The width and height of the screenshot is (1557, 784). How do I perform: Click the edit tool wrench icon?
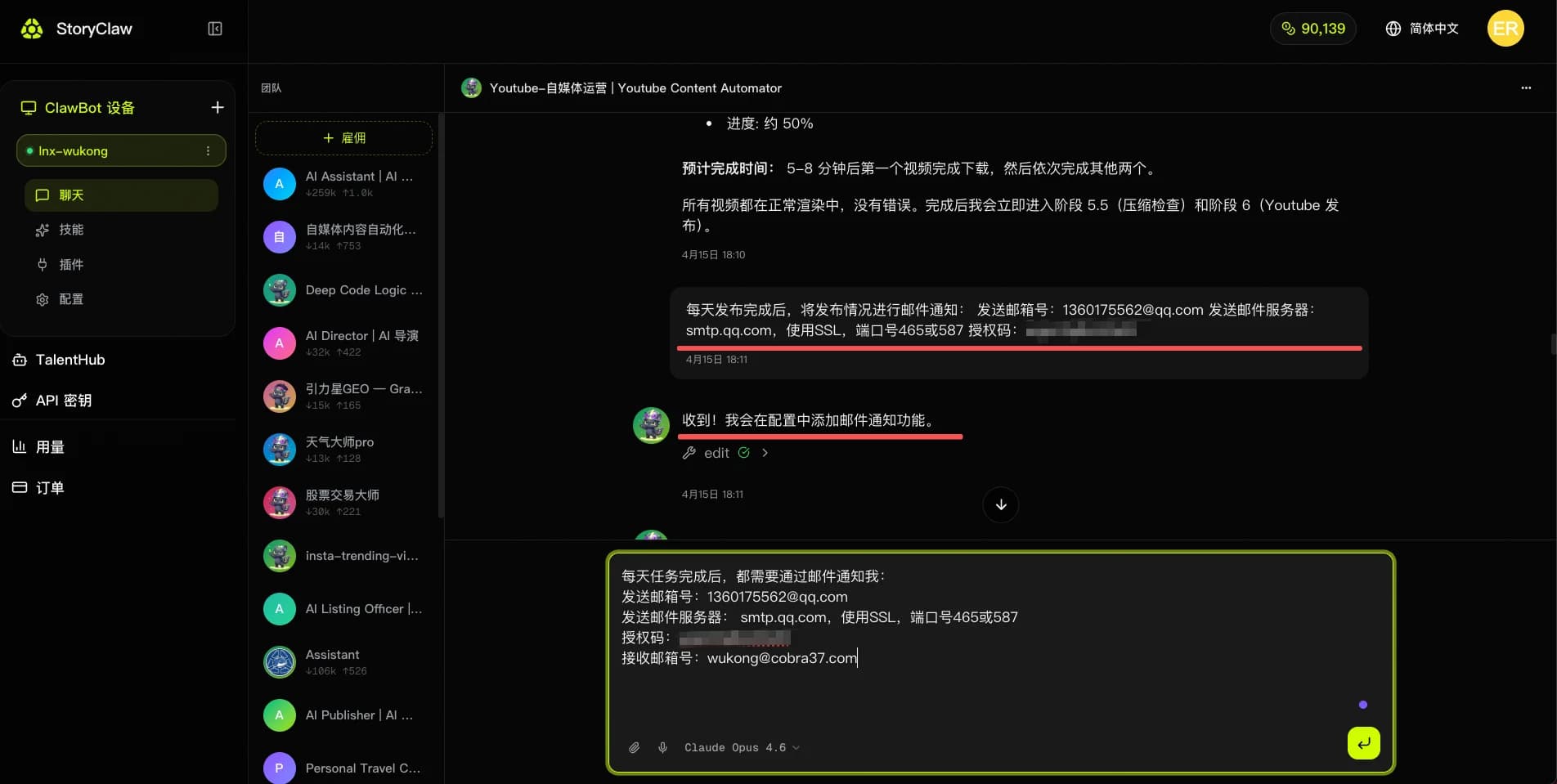[689, 453]
